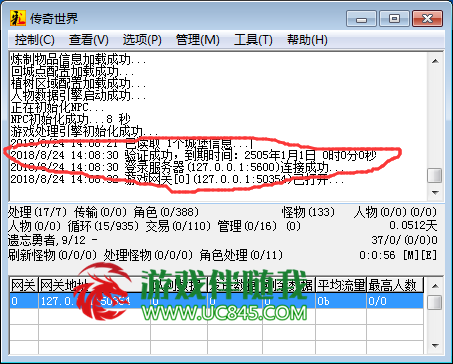
Task: Open the 帮助(H) menu
Action: click(307, 40)
